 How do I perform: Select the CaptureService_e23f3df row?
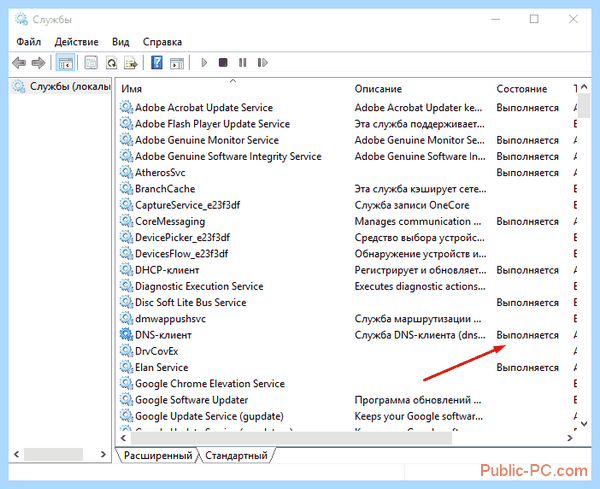pyautogui.click(x=346, y=205)
